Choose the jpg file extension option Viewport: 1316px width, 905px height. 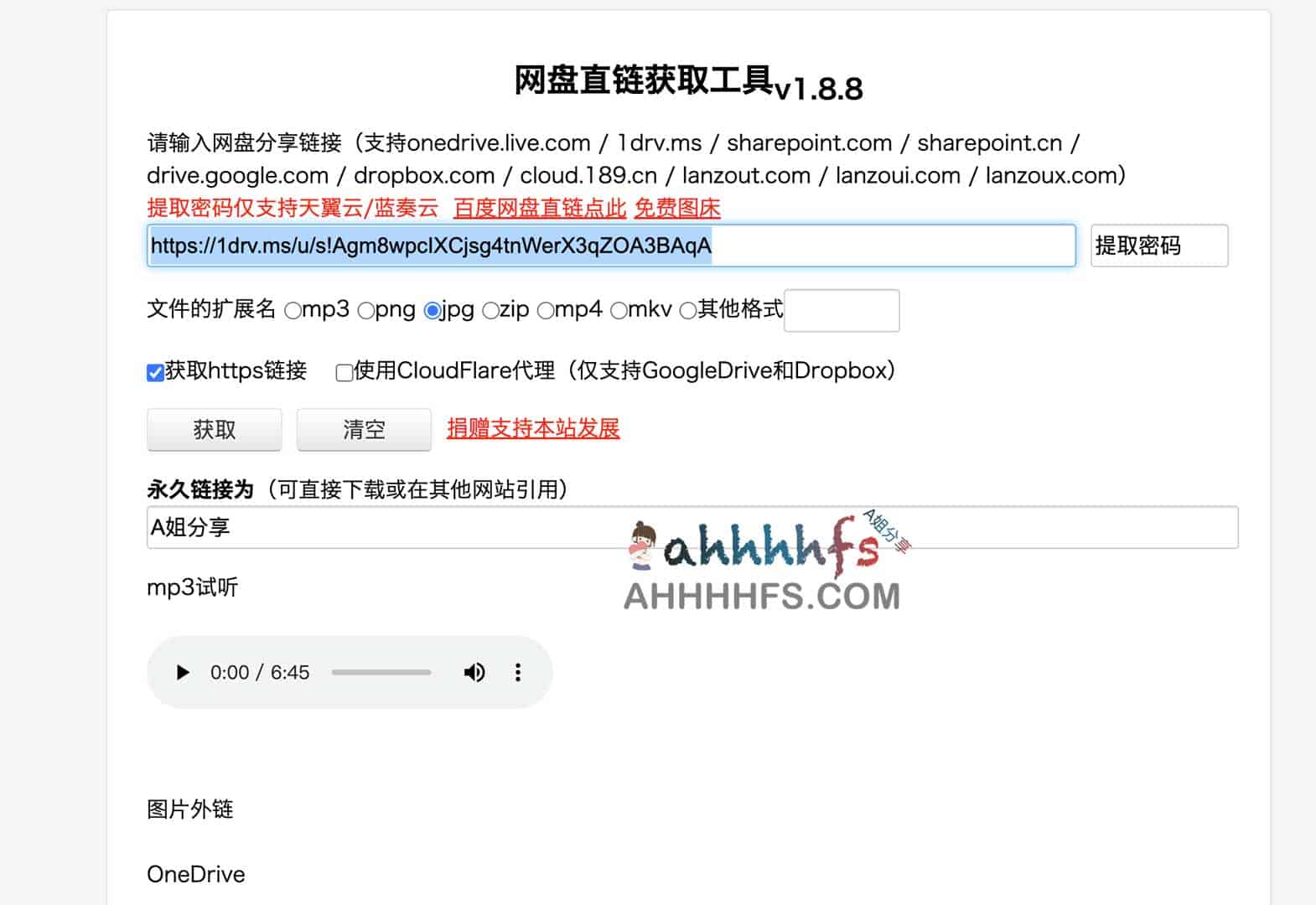(x=433, y=311)
